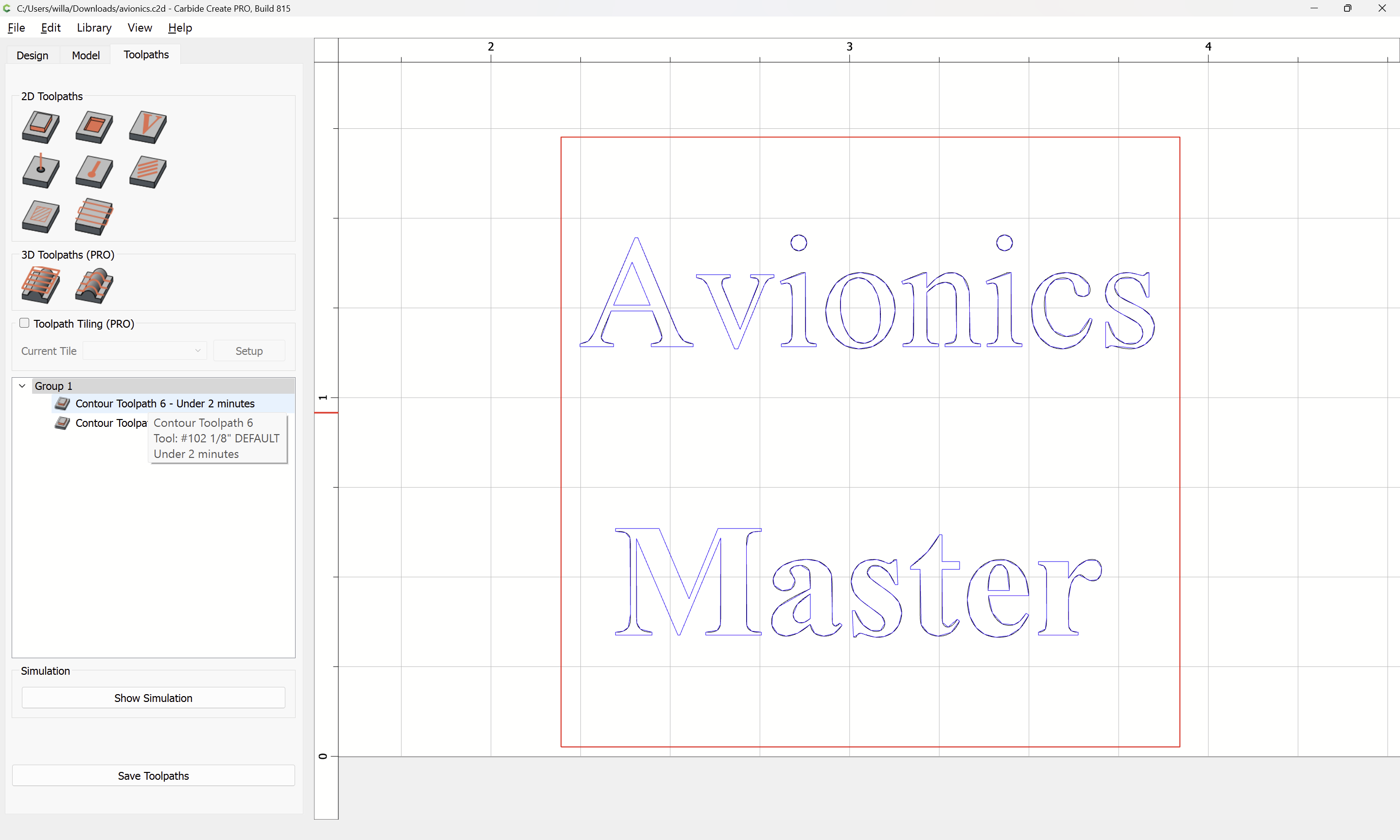This screenshot has height=840, width=1400.
Task: Restore down the Carbide Create window
Action: coord(1348,8)
